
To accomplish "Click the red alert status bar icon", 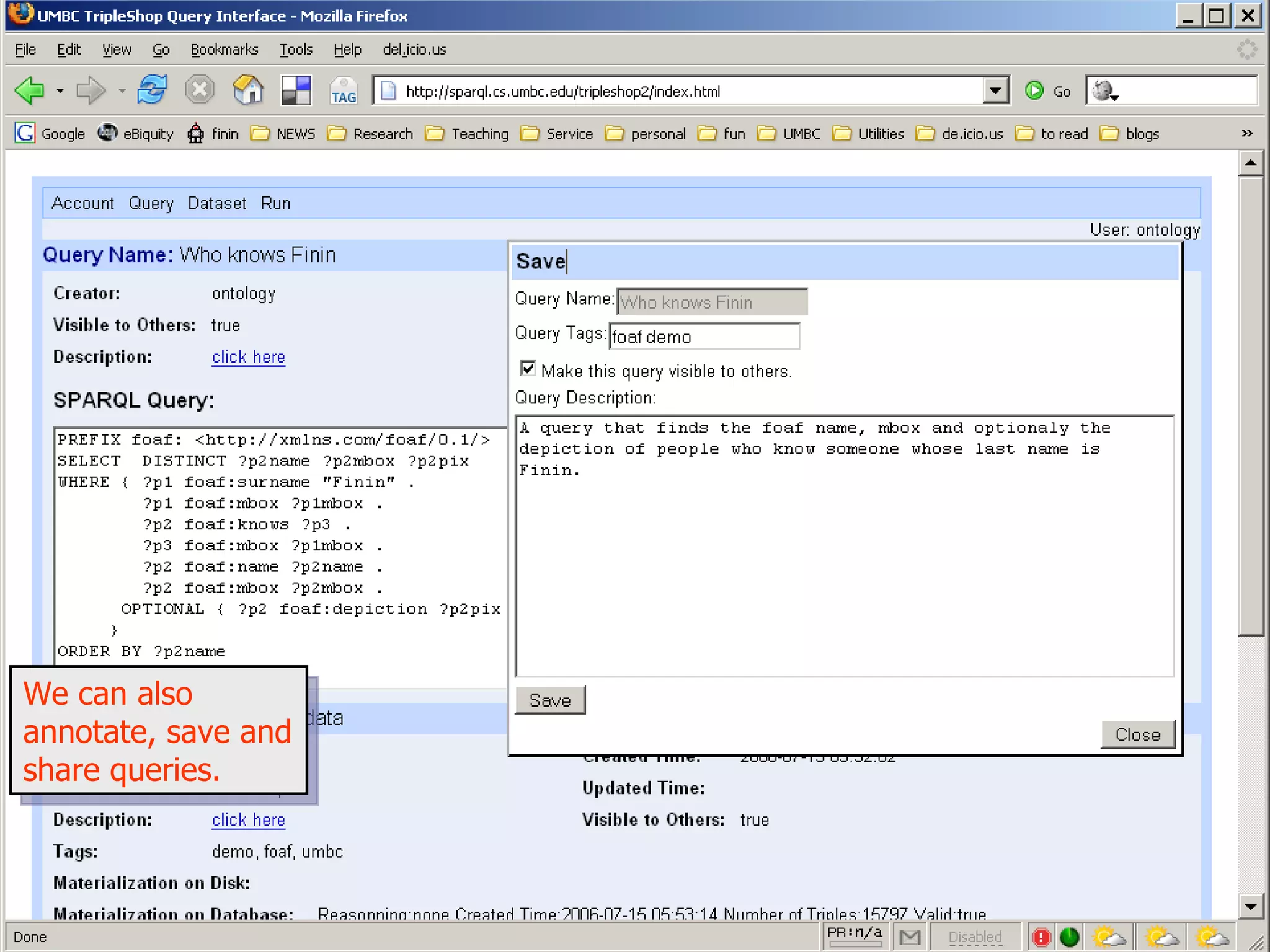I will pos(1041,937).
